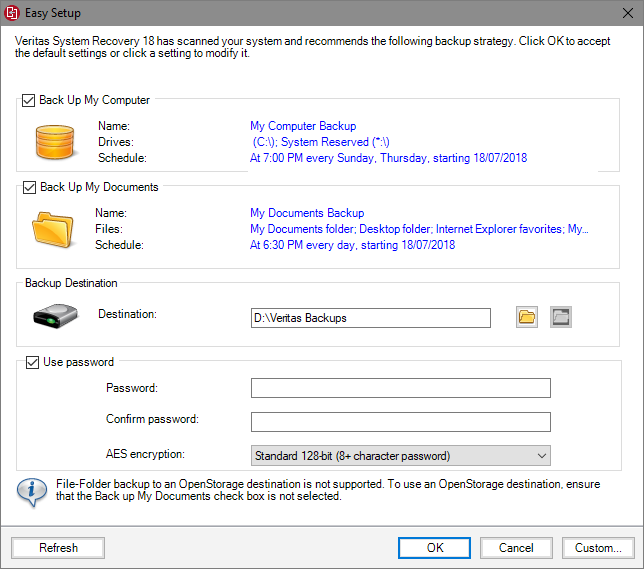Edit the My Documents folder files link
The image size is (644, 569).
419,229
